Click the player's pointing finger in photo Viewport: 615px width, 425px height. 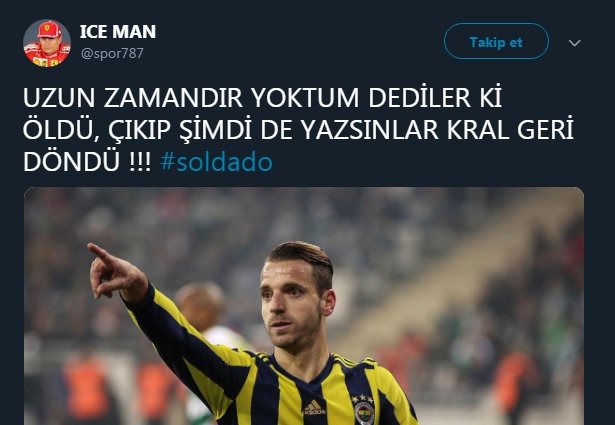[99, 251]
